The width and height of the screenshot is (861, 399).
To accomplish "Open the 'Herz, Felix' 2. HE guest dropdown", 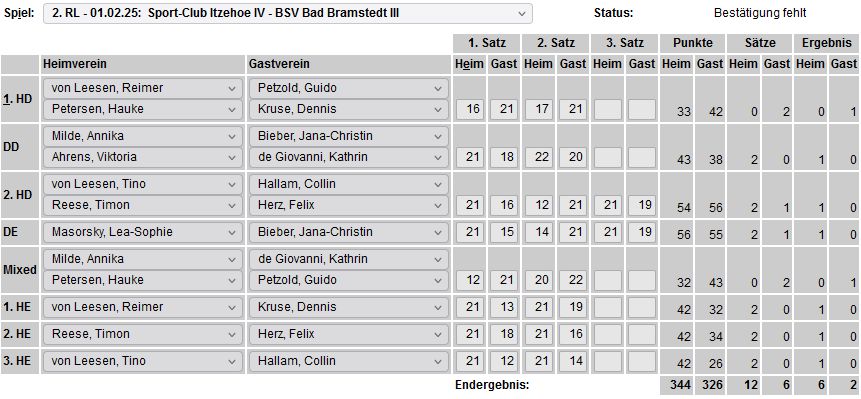I will [x=349, y=334].
